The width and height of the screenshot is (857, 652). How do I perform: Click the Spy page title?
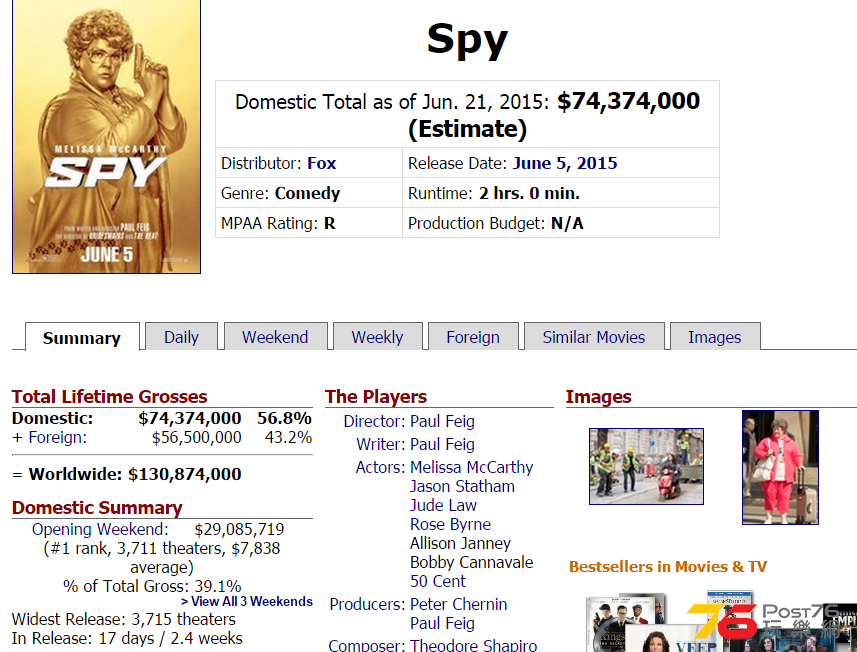point(467,39)
